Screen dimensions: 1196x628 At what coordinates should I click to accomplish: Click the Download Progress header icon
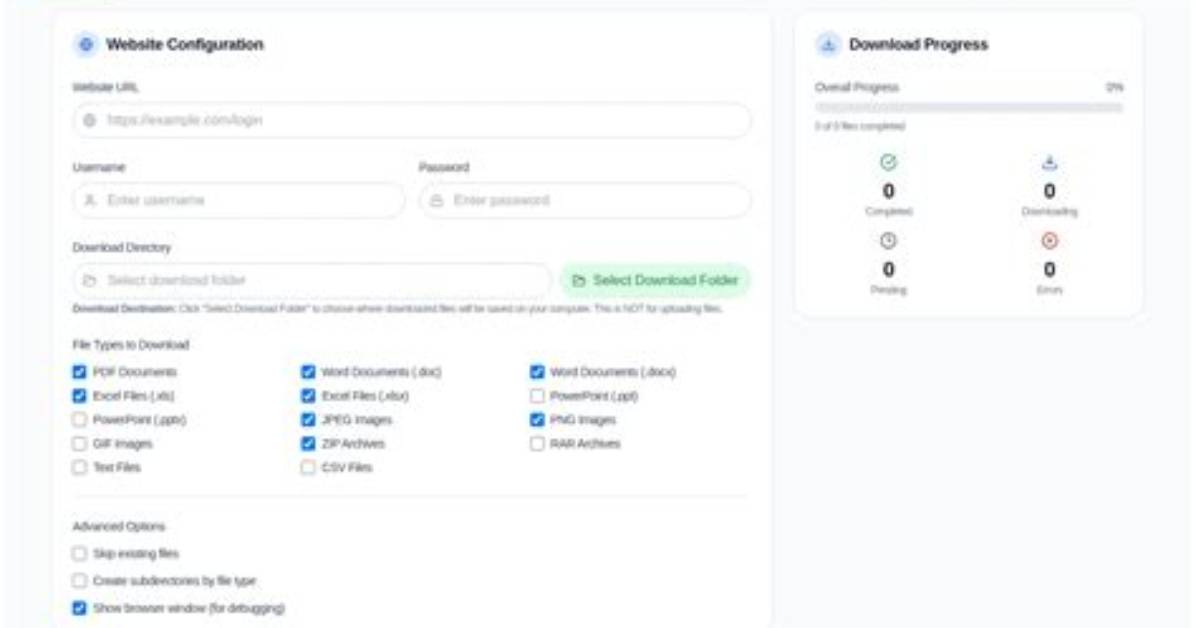point(828,44)
